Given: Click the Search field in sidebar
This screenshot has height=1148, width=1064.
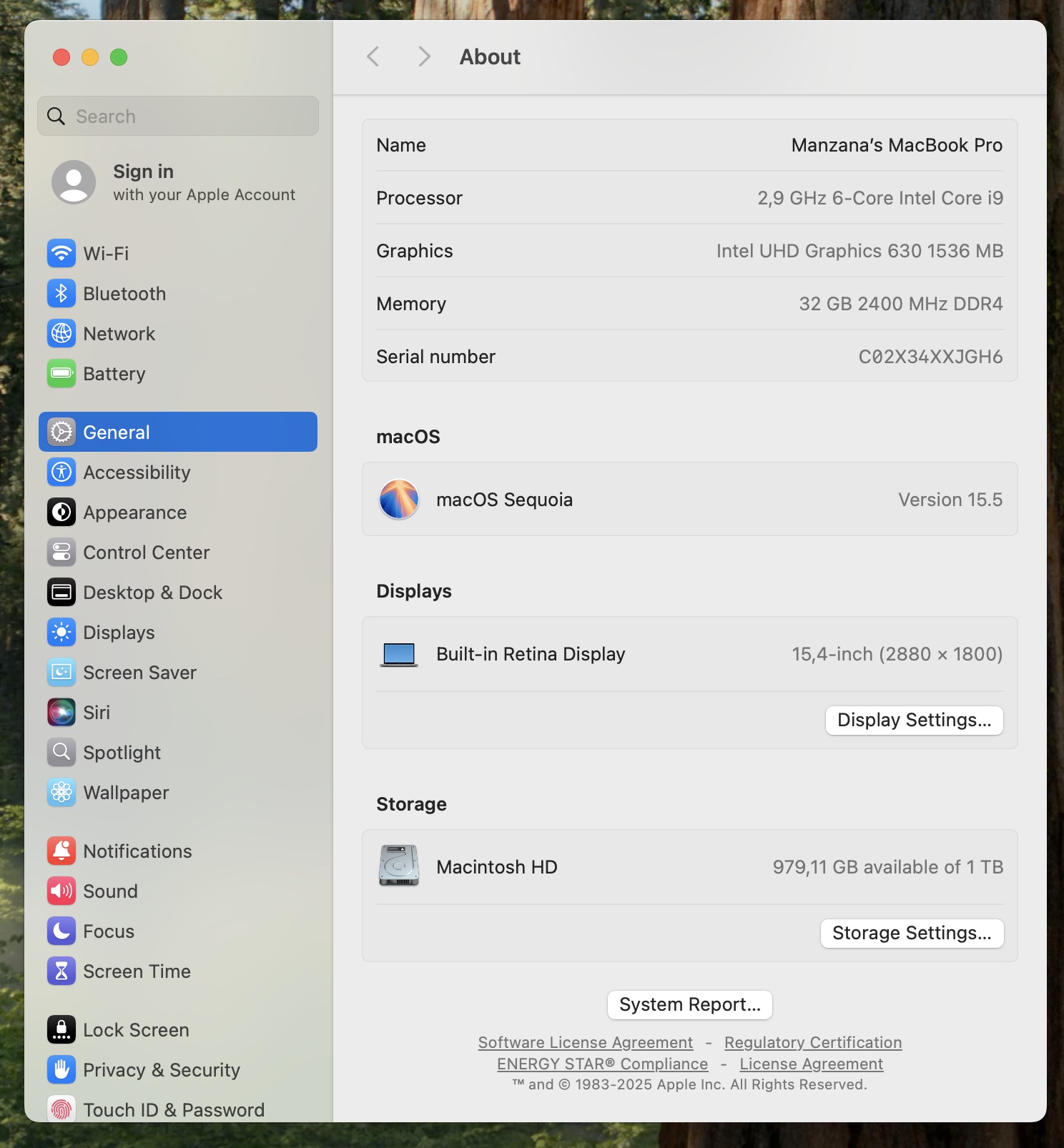Looking at the screenshot, I should pyautogui.click(x=178, y=117).
